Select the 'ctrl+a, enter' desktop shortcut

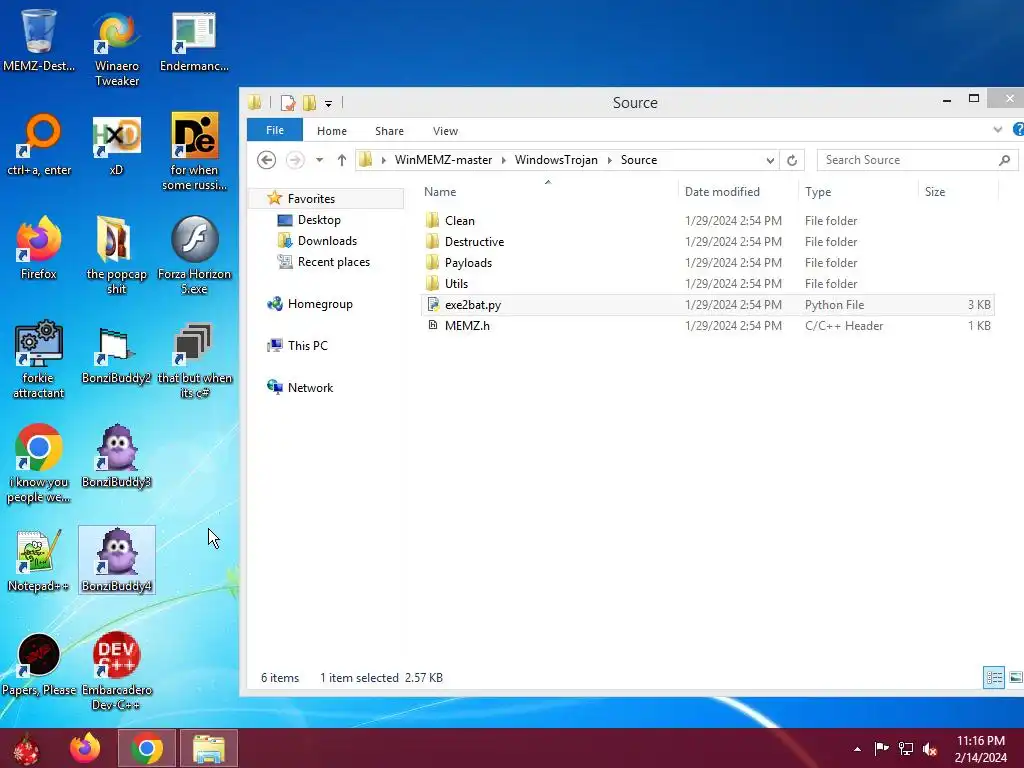pos(39,145)
